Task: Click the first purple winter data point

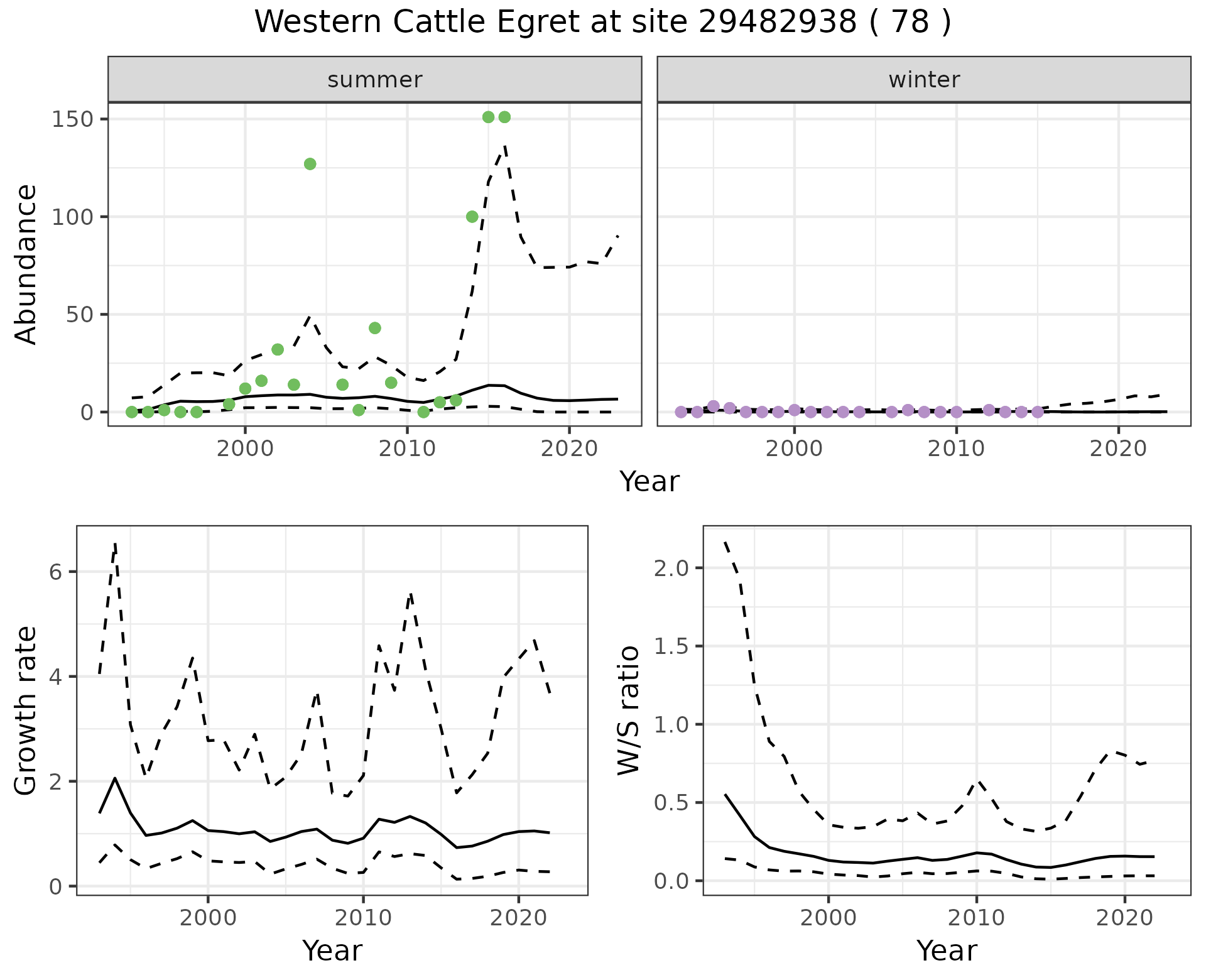Action: [681, 412]
